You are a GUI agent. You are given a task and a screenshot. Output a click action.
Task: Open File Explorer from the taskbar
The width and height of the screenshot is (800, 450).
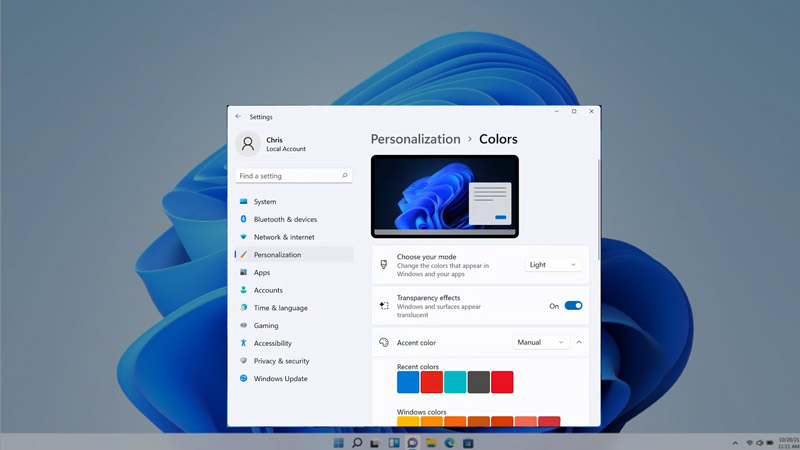[x=431, y=443]
